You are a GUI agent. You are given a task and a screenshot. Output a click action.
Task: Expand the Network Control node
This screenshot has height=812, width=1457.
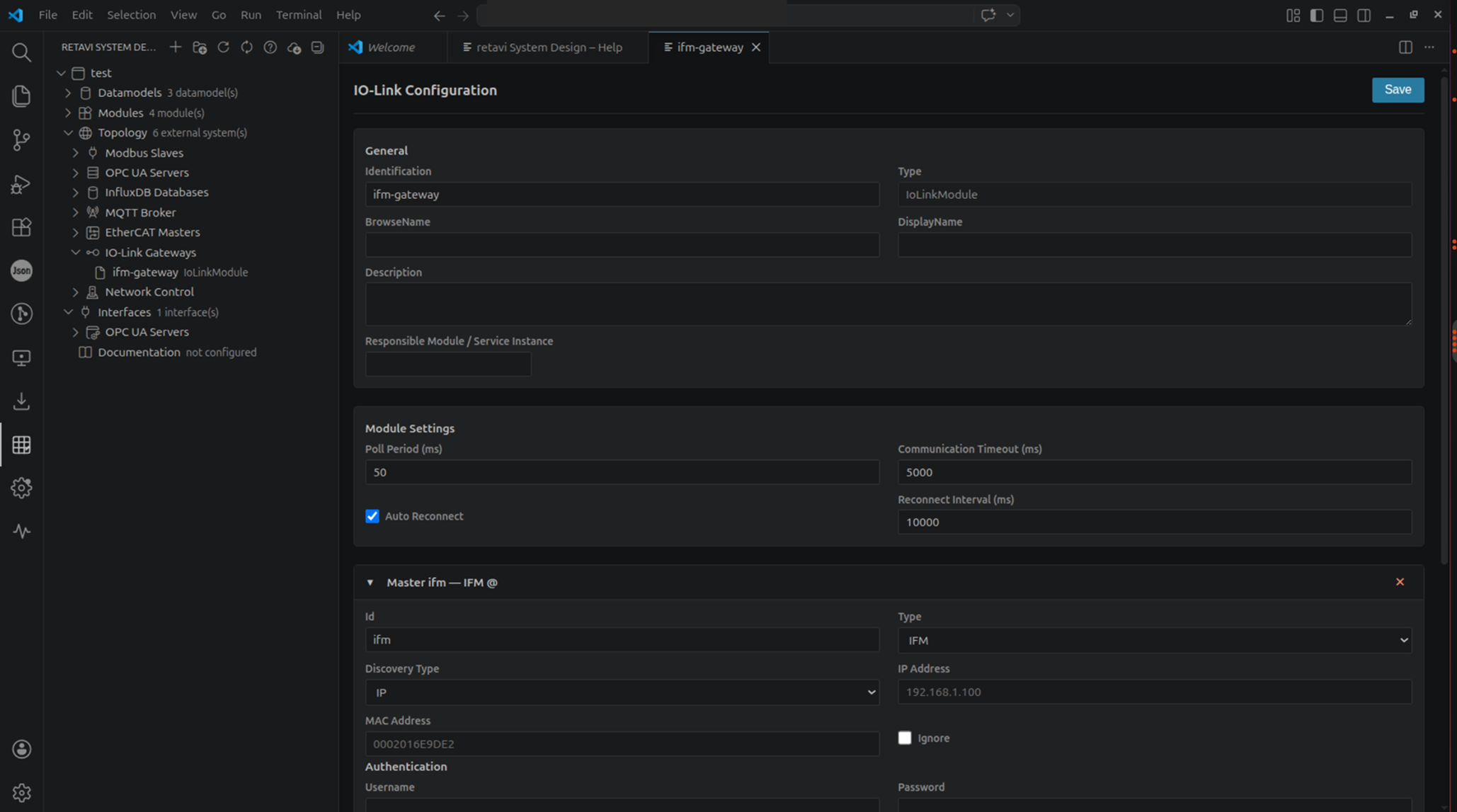pyautogui.click(x=76, y=292)
